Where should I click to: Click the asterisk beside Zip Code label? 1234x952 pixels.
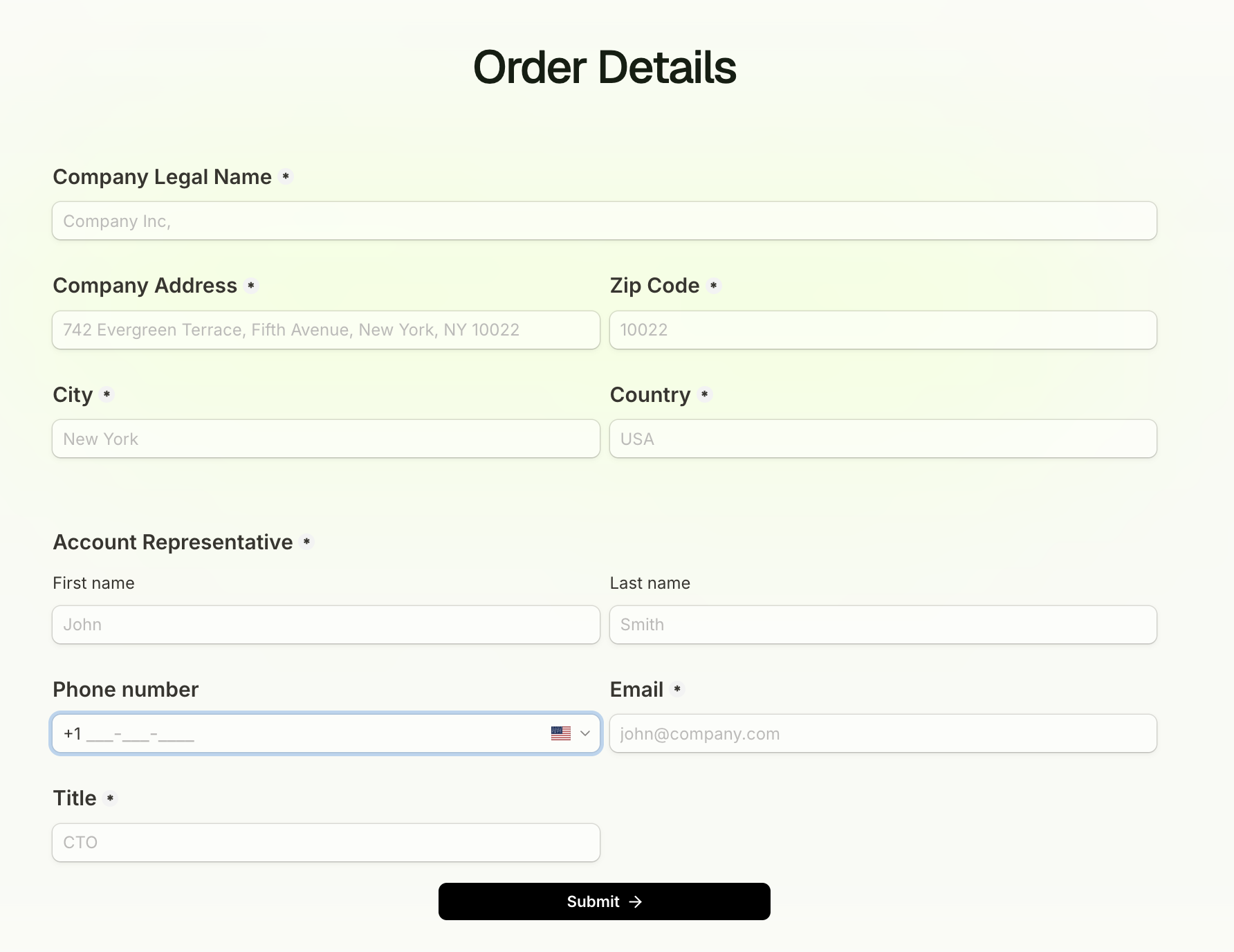pos(714,285)
